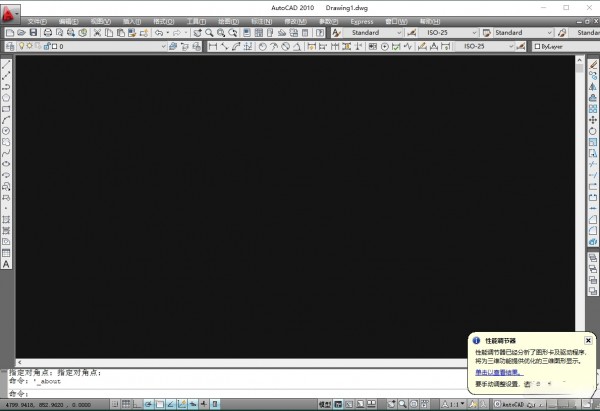
Task: Open the AutoCAD application menu browser button
Action: (10, 13)
